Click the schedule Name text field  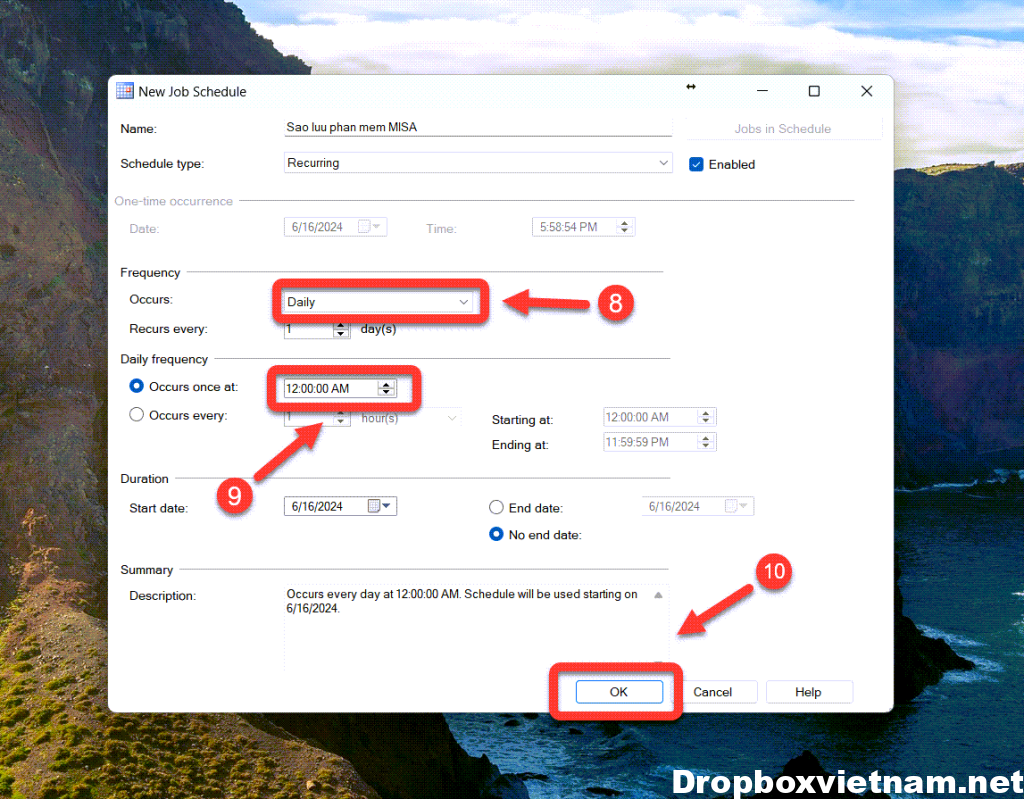(478, 128)
